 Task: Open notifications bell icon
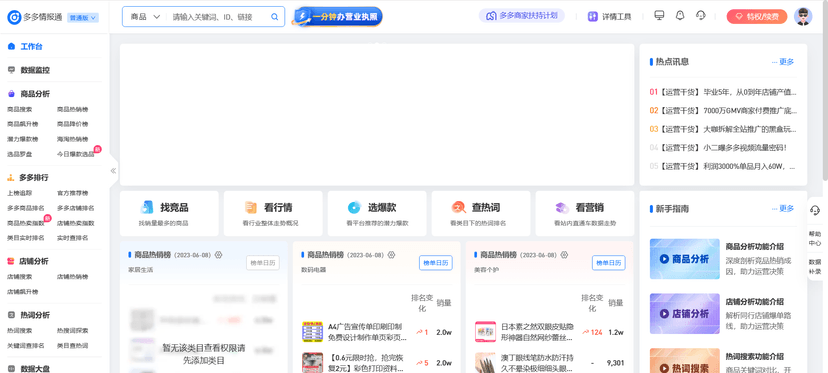680,15
